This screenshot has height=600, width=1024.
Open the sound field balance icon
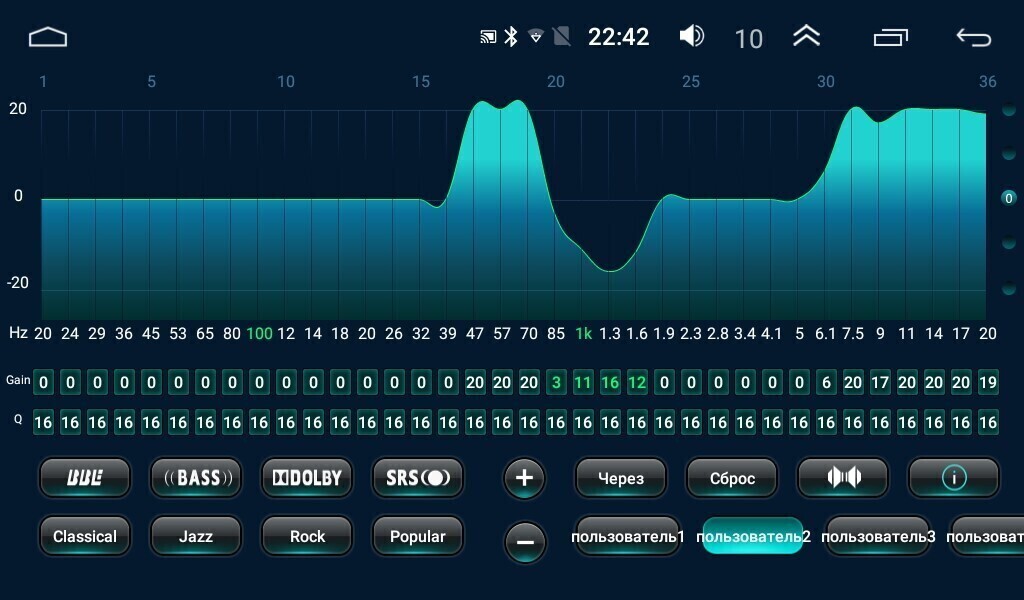(x=843, y=478)
